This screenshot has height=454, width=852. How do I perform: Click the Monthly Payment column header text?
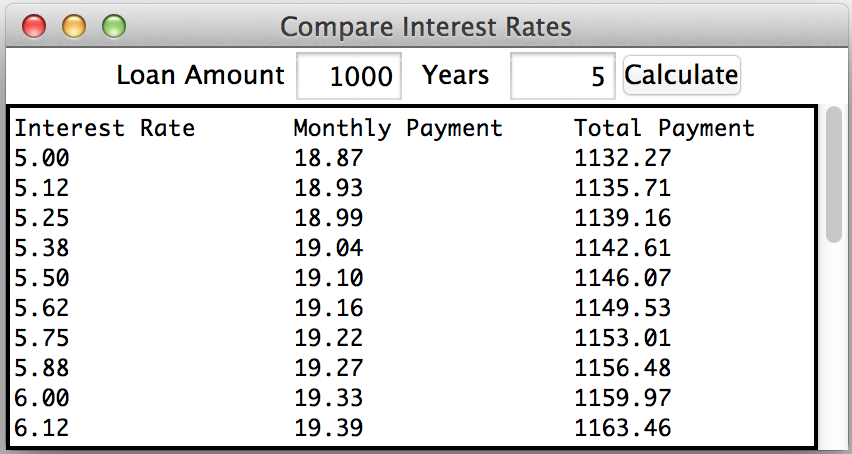pyautogui.click(x=397, y=128)
